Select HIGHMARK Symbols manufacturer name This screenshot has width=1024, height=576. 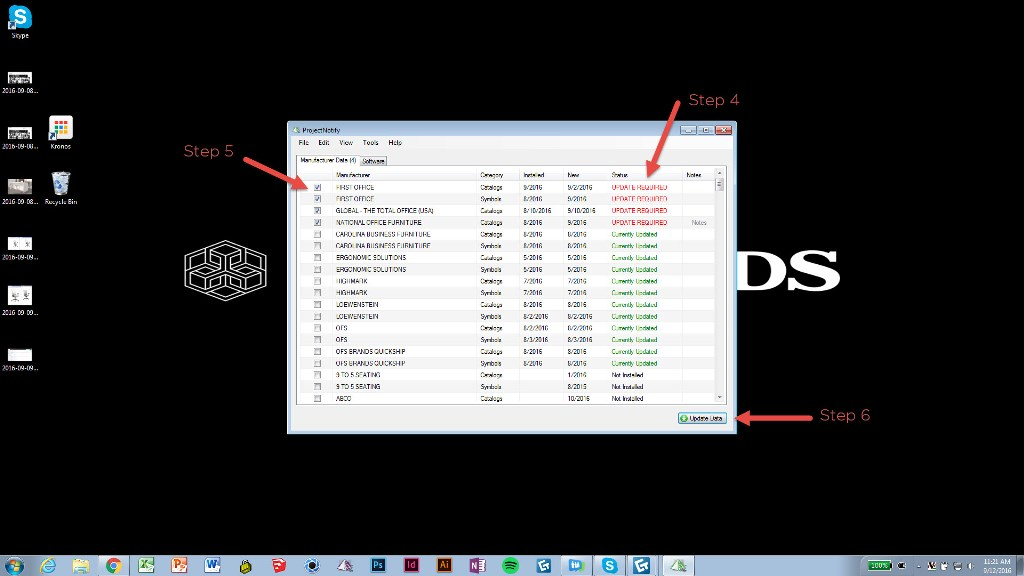(351, 293)
